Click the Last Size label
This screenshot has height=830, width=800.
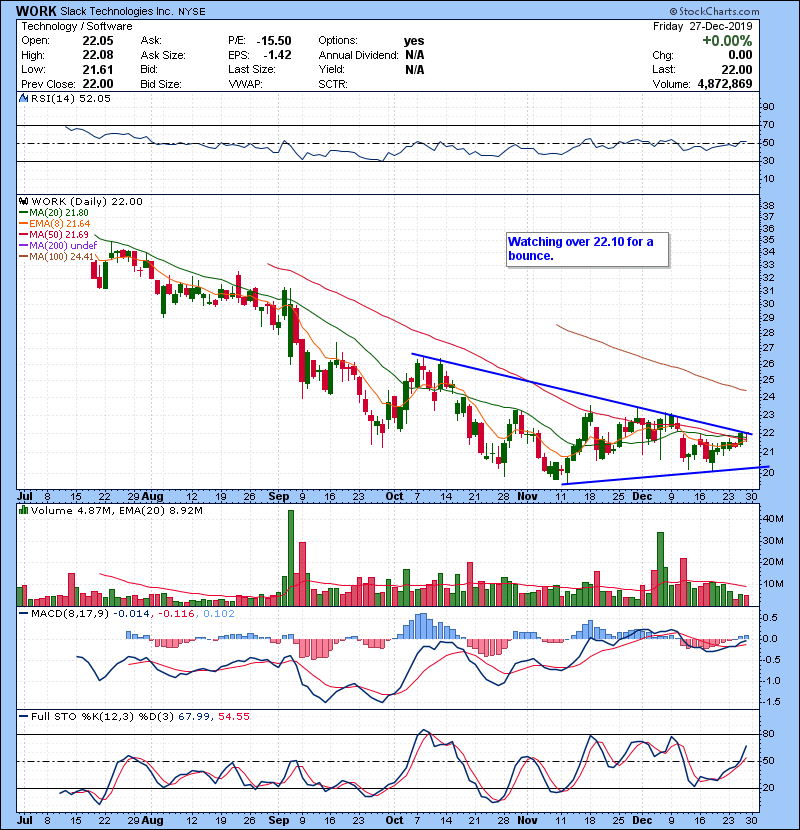pos(252,69)
